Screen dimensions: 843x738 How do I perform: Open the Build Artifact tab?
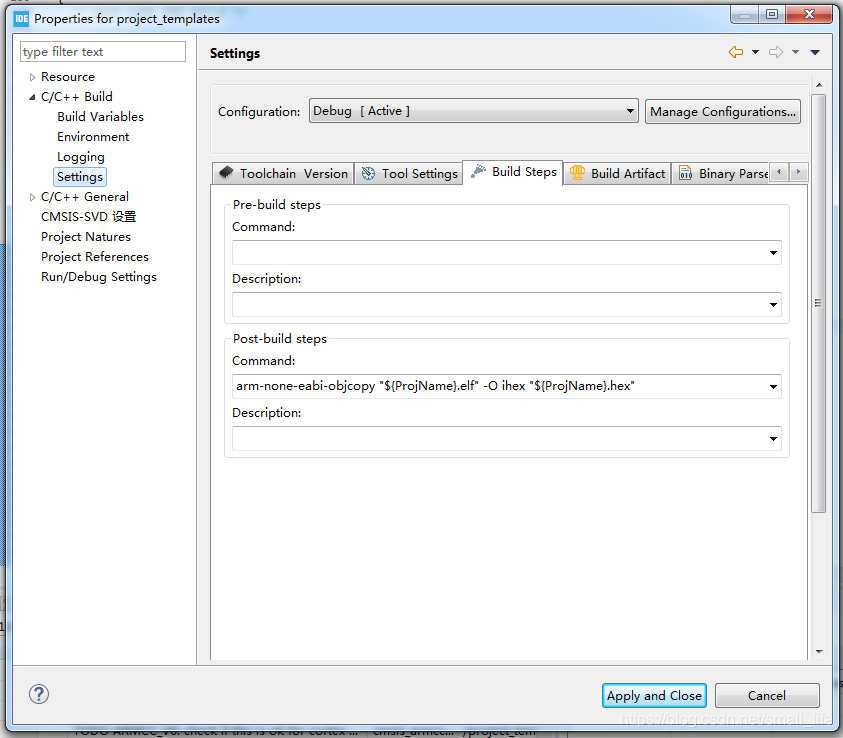pos(617,174)
